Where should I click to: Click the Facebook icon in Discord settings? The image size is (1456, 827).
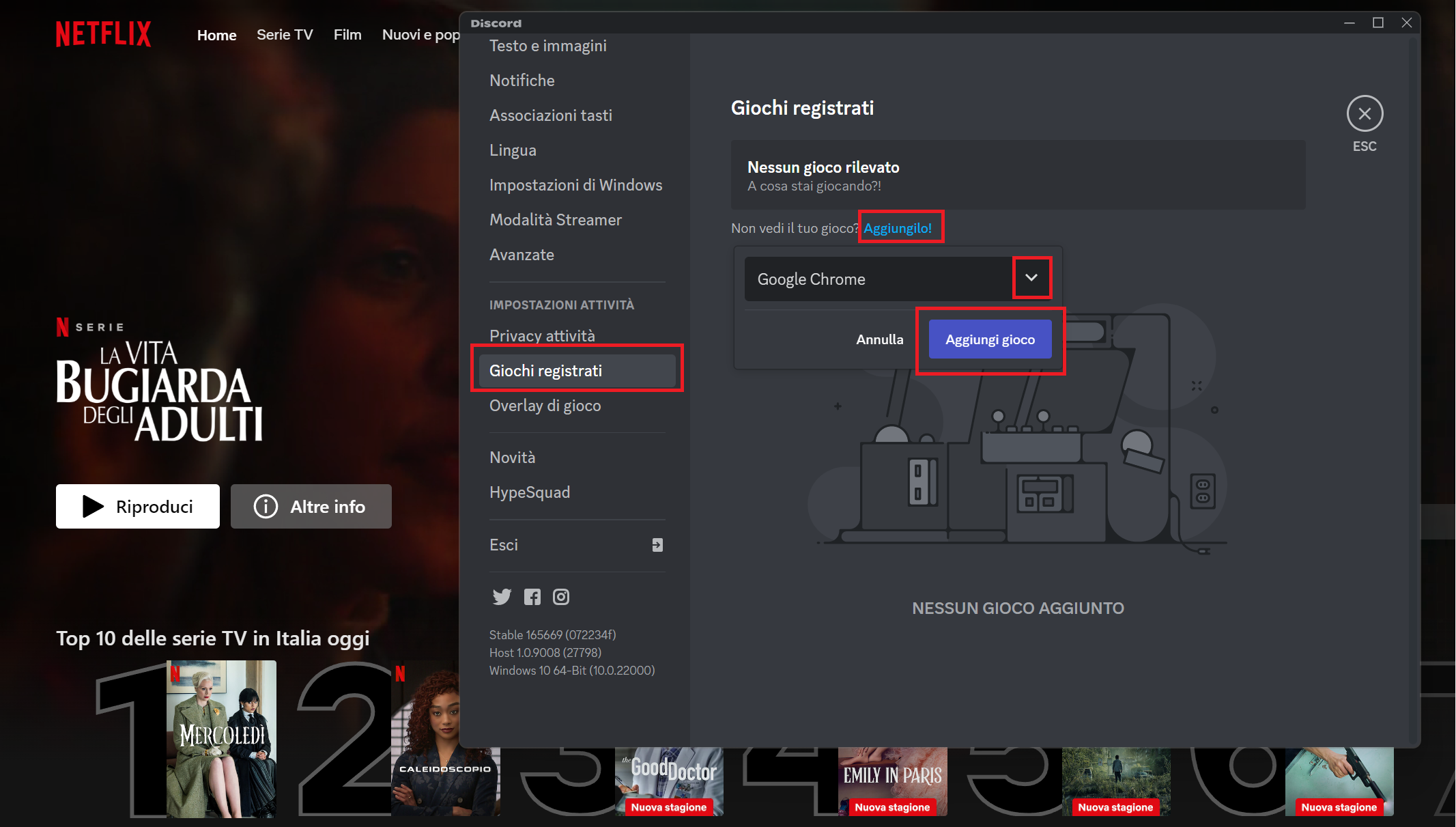click(532, 596)
